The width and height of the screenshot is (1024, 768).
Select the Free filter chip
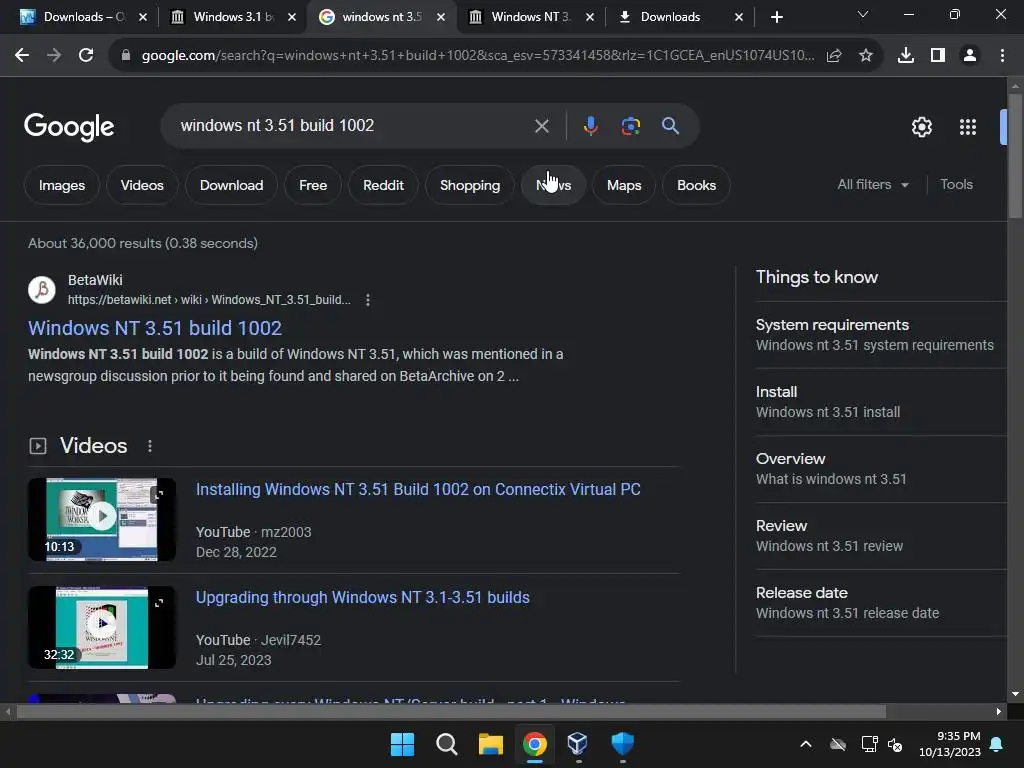coord(313,185)
